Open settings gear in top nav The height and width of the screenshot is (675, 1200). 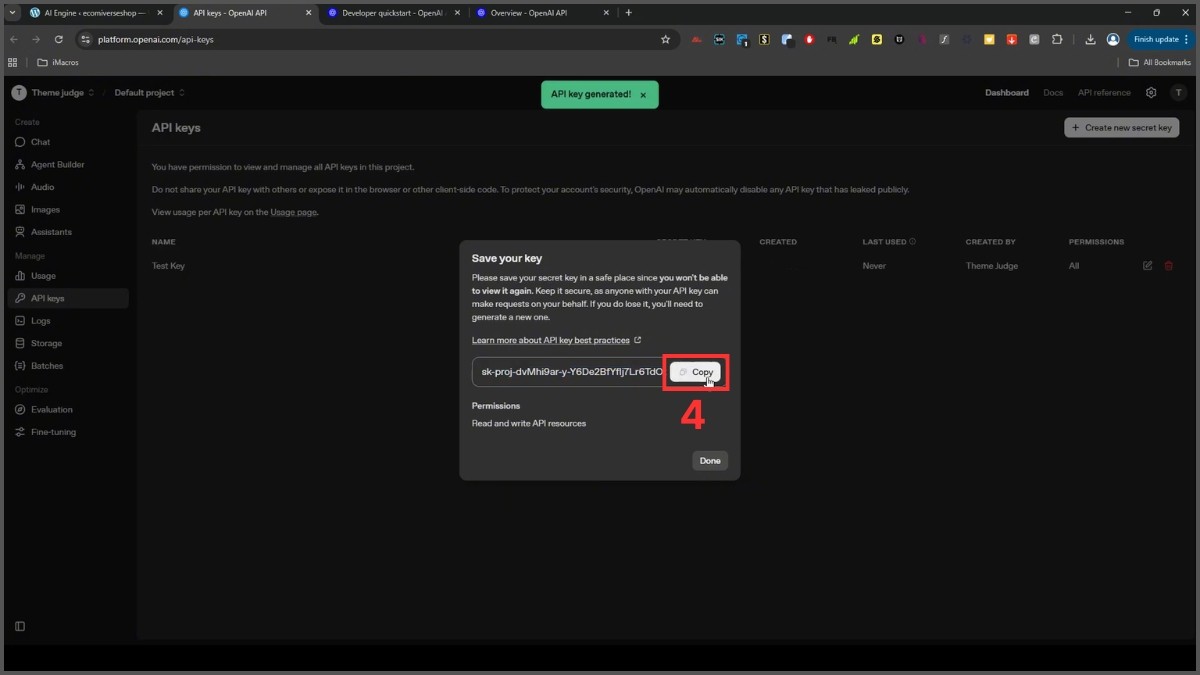click(x=1151, y=93)
